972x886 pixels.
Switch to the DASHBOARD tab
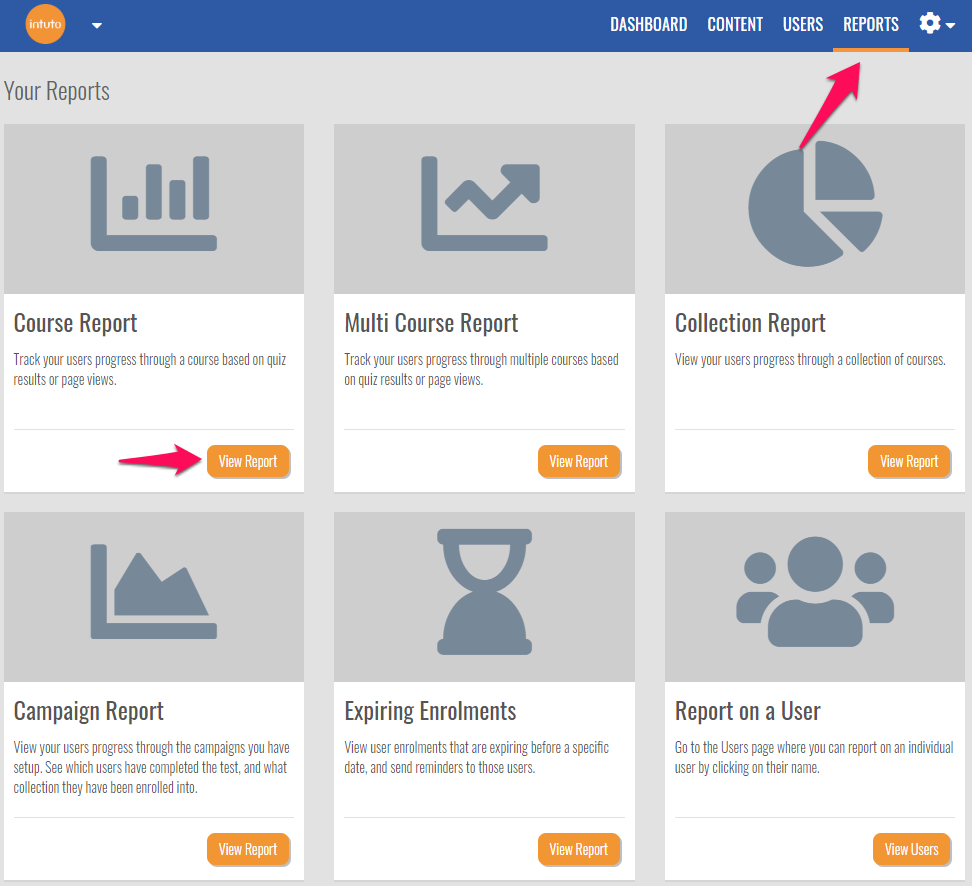648,24
